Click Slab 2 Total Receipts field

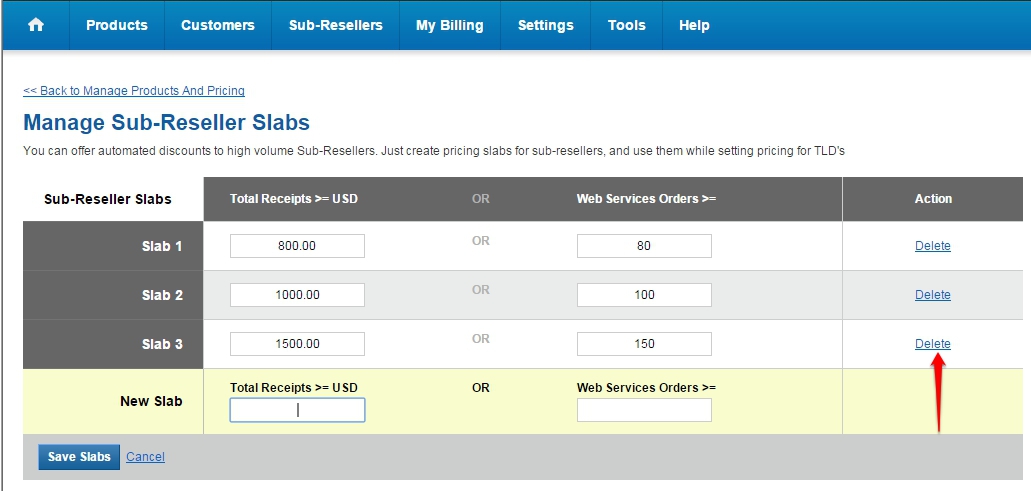tap(297, 295)
